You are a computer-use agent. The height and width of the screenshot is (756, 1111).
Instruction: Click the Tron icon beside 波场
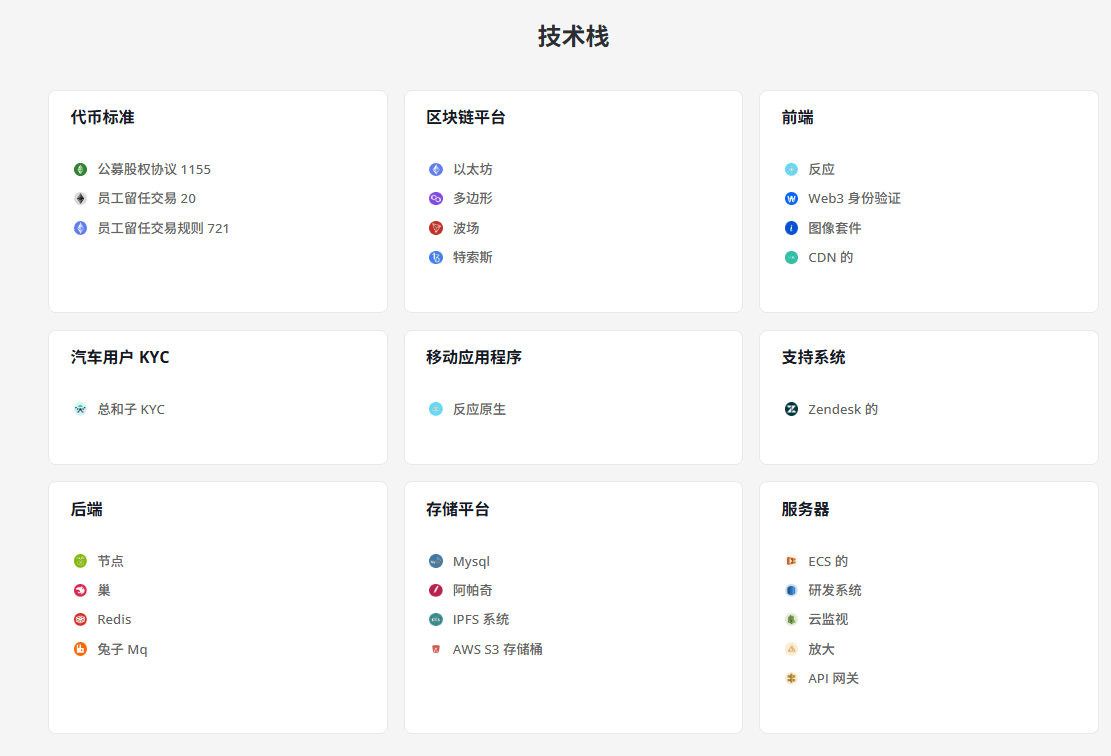(x=436, y=228)
